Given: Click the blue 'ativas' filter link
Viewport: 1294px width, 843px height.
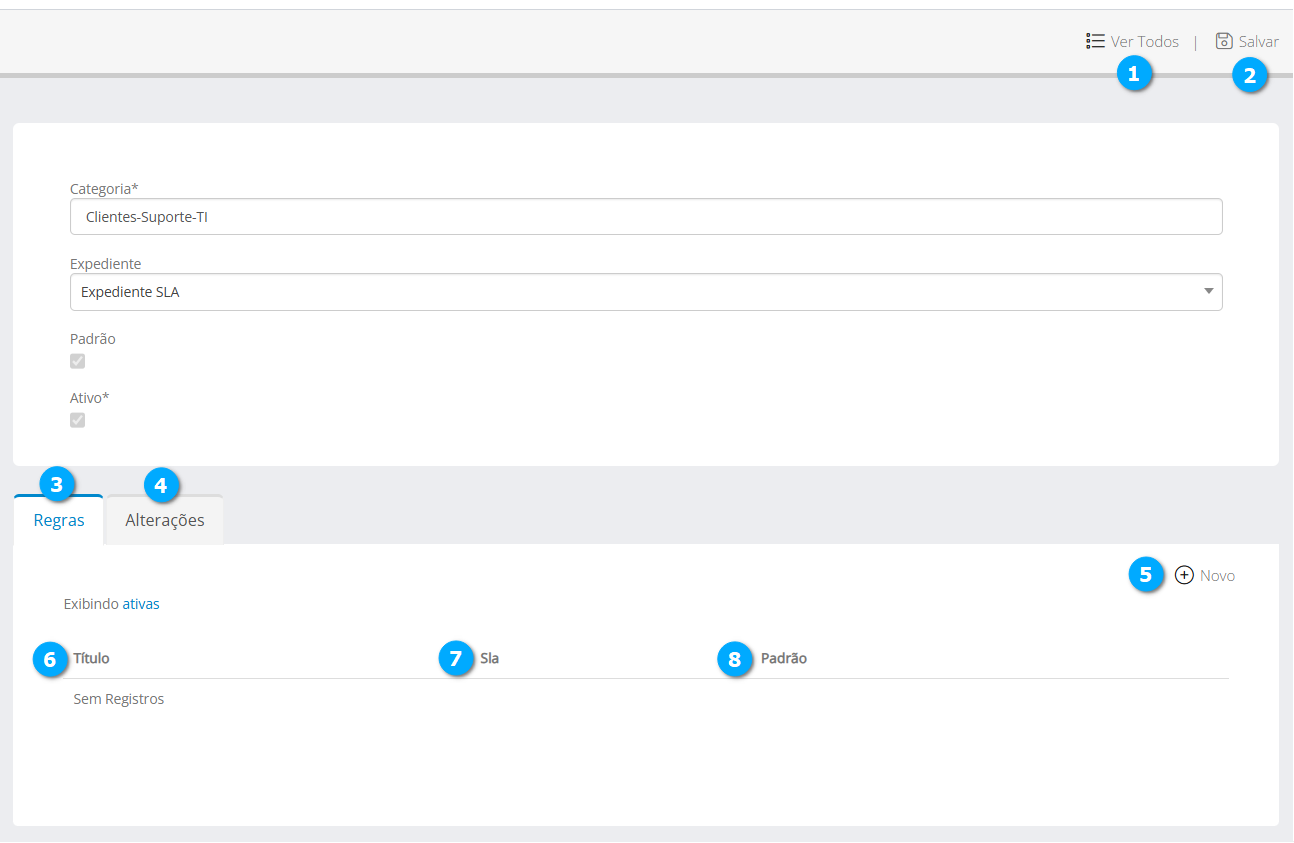Looking at the screenshot, I should [141, 604].
